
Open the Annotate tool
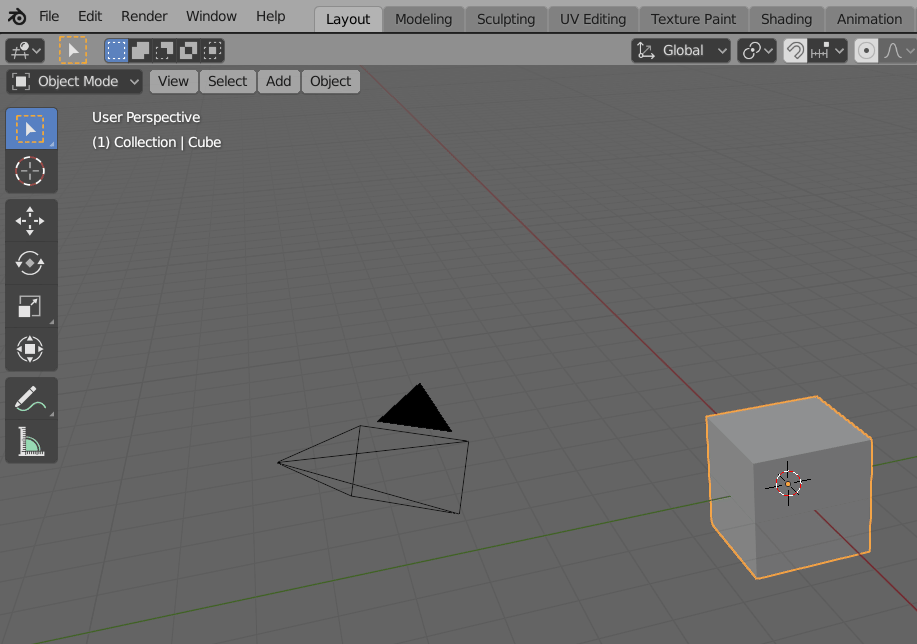pyautogui.click(x=31, y=399)
